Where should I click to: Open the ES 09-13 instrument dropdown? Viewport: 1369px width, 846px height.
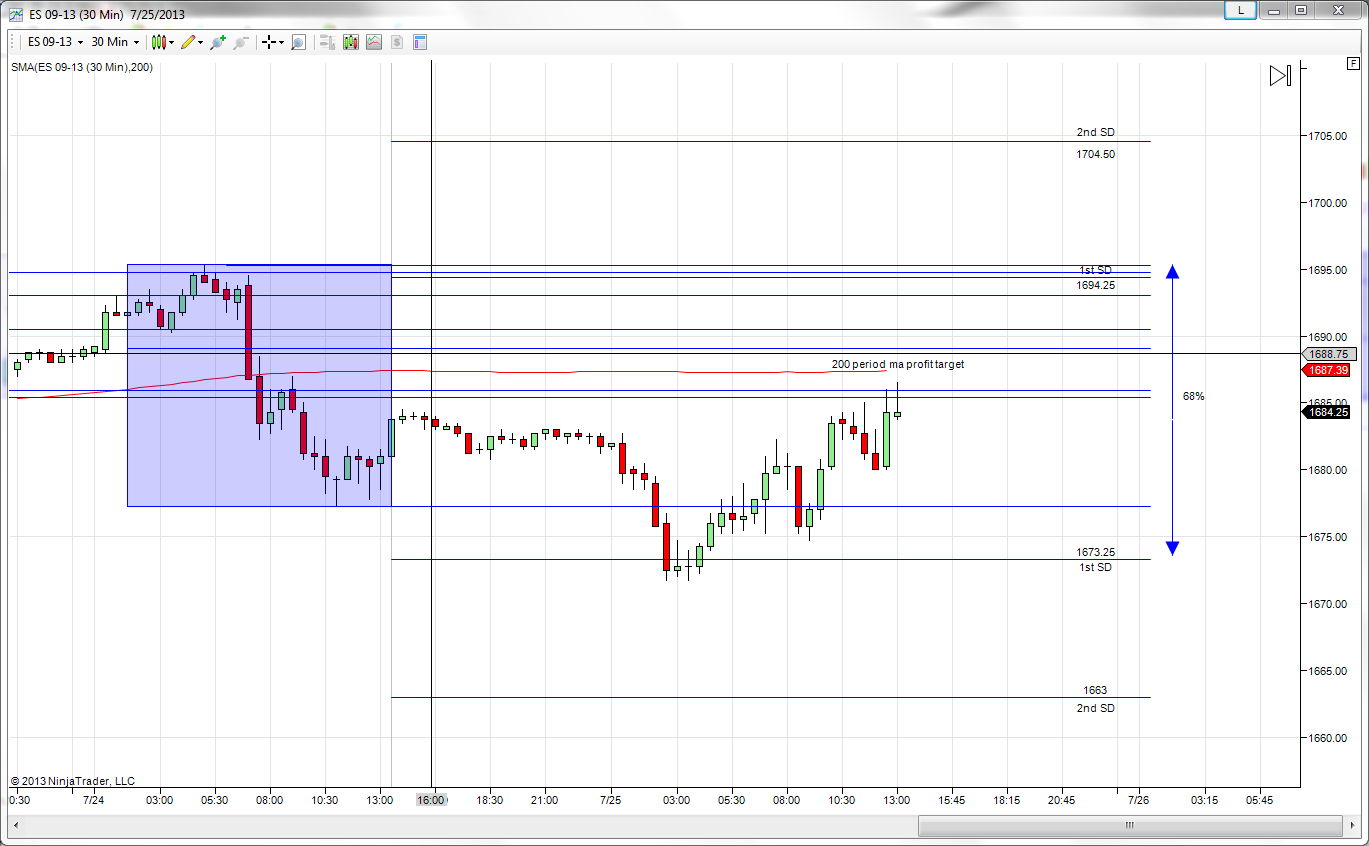click(55, 42)
